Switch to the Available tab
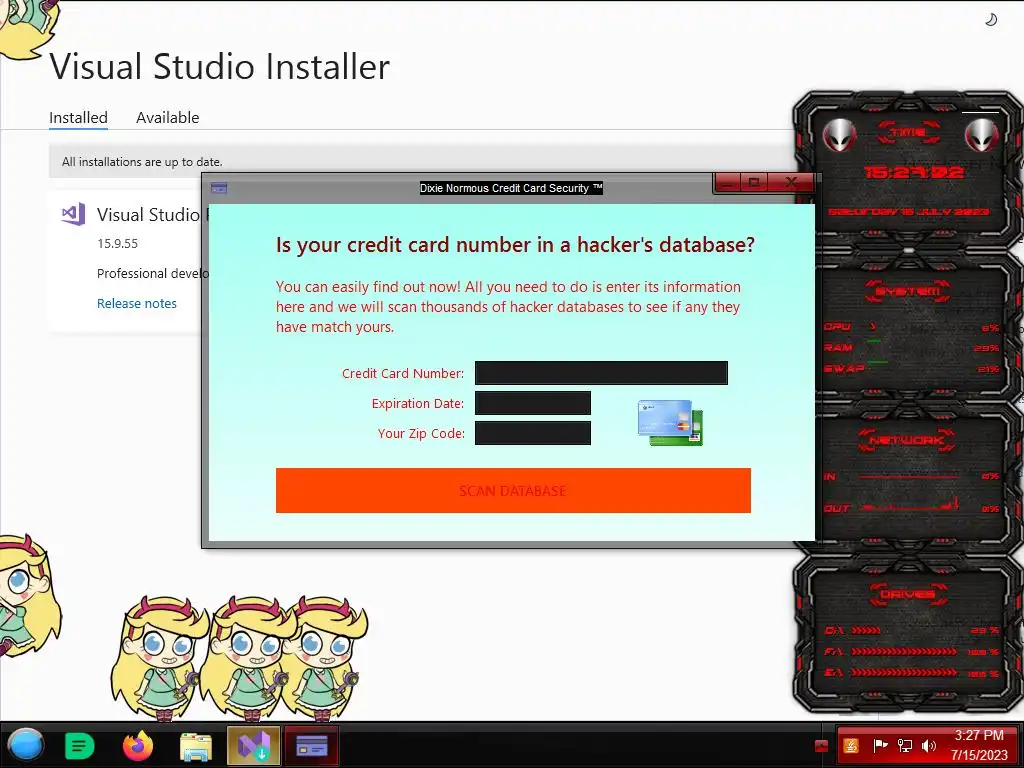 click(x=168, y=118)
